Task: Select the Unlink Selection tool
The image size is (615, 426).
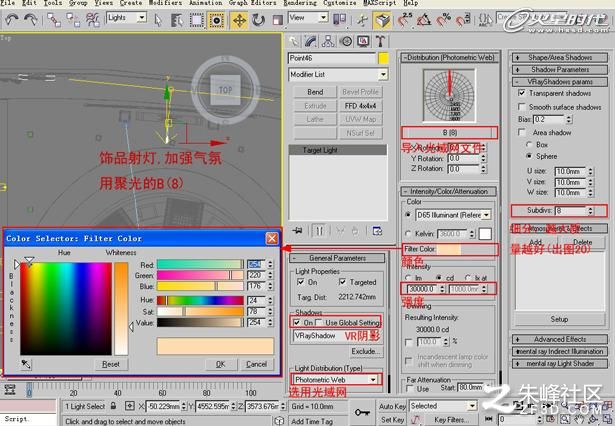Action: [73, 20]
